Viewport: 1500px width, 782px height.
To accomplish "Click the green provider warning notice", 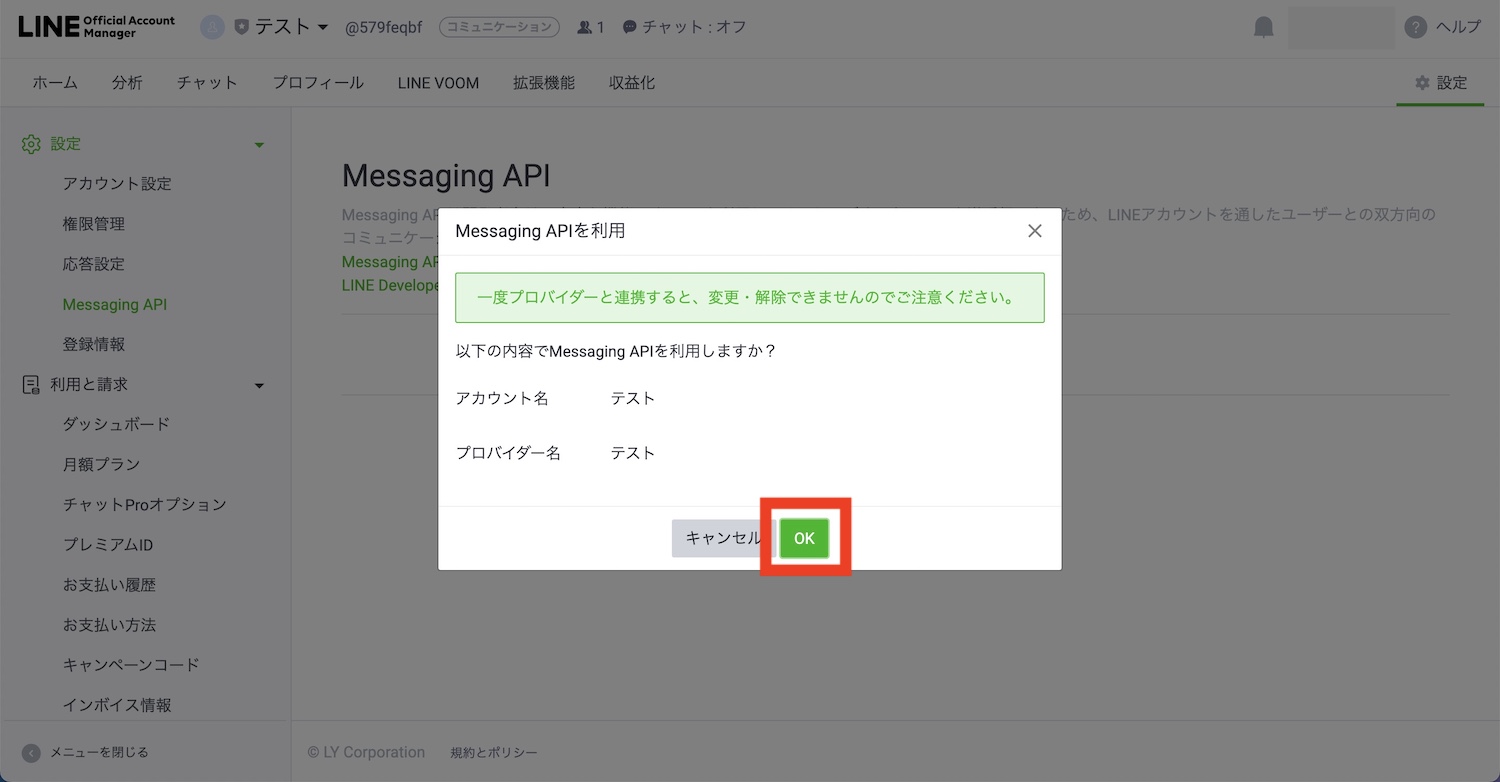I will coord(750,298).
